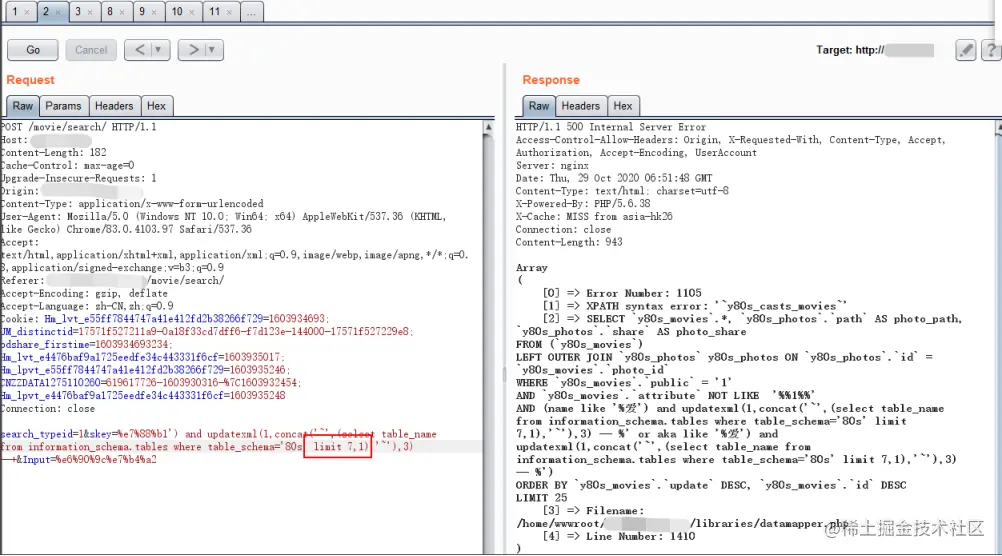Add a new tab with the ... button

coord(252,12)
